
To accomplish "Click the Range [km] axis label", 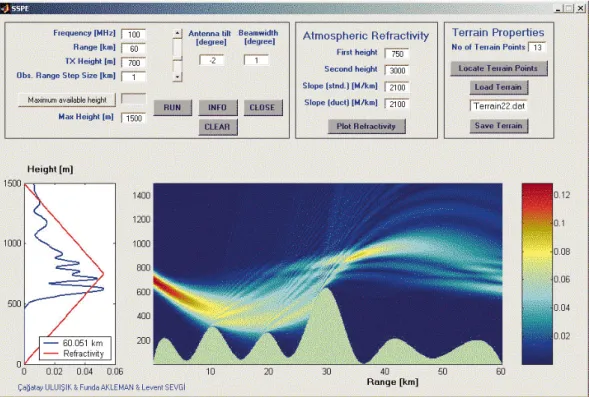I will (x=393, y=382).
